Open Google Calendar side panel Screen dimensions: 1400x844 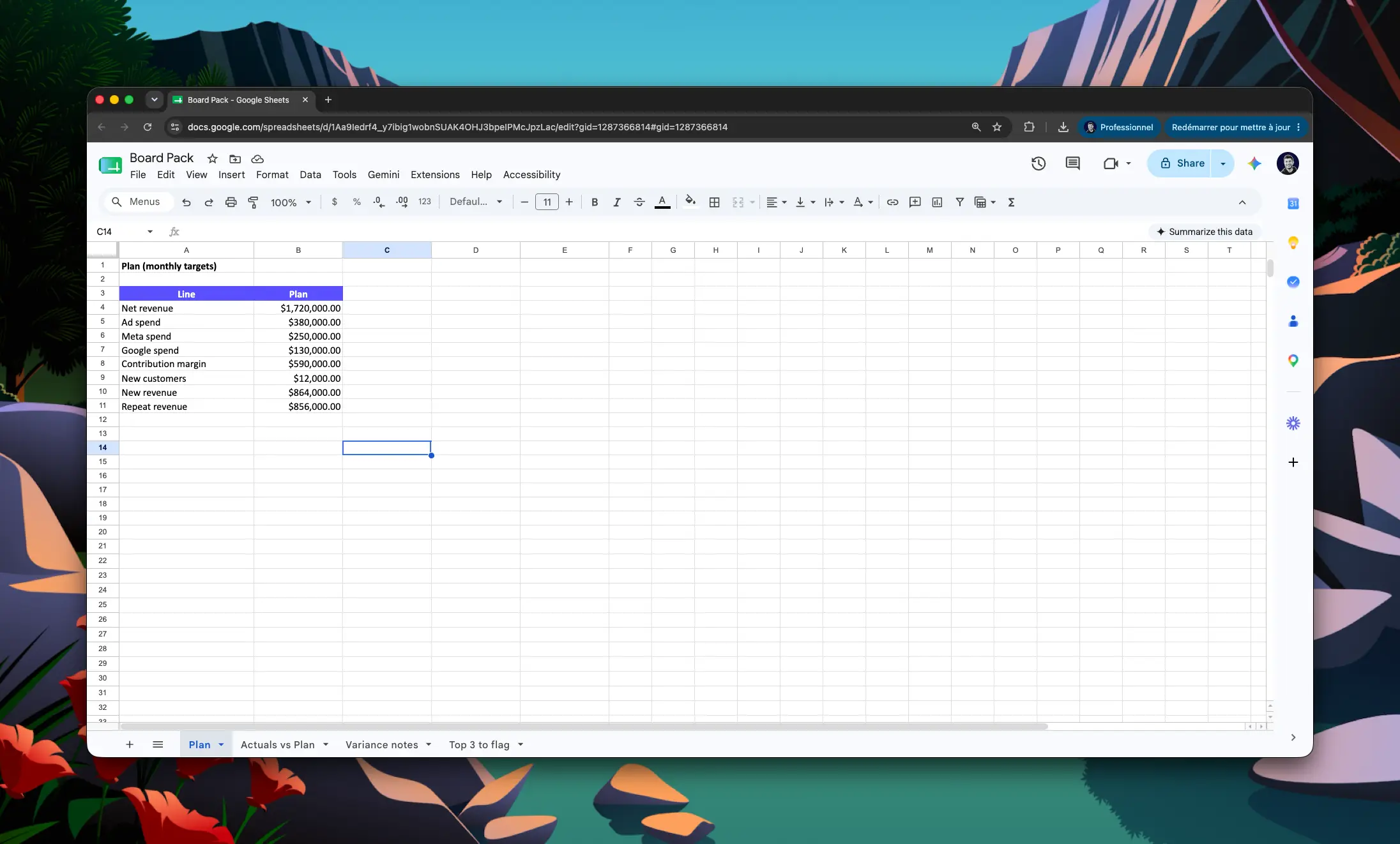1293,204
